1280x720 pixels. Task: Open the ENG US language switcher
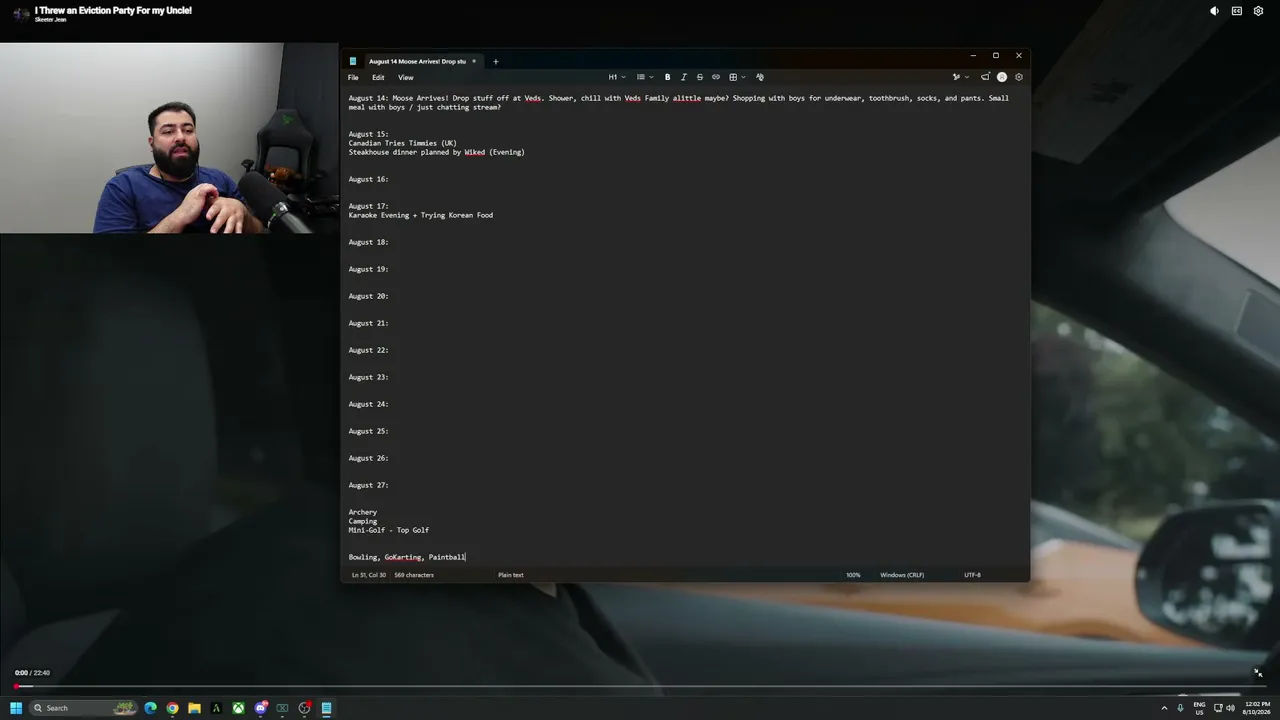tap(1199, 708)
